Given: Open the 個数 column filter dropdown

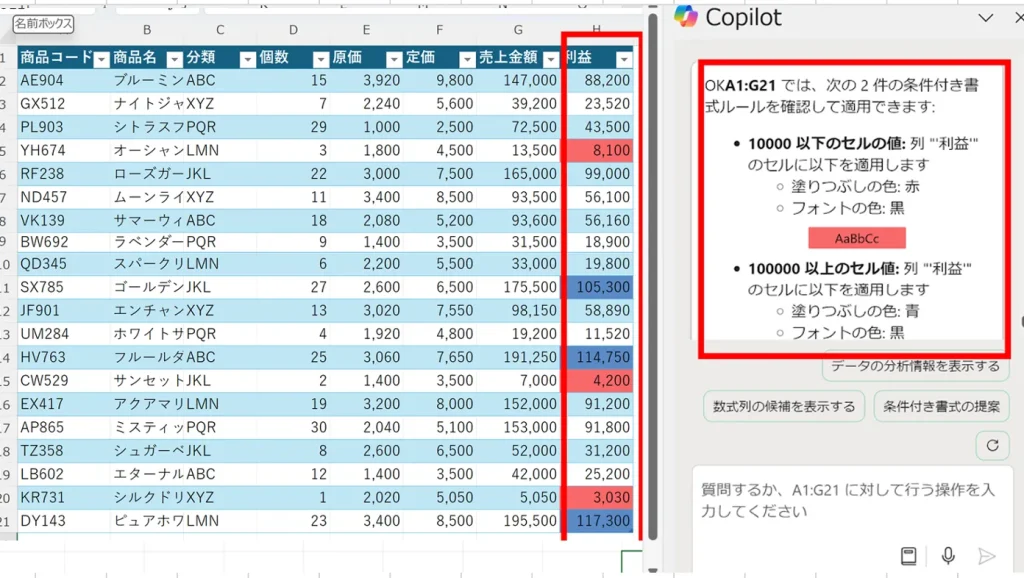Looking at the screenshot, I should (x=320, y=59).
